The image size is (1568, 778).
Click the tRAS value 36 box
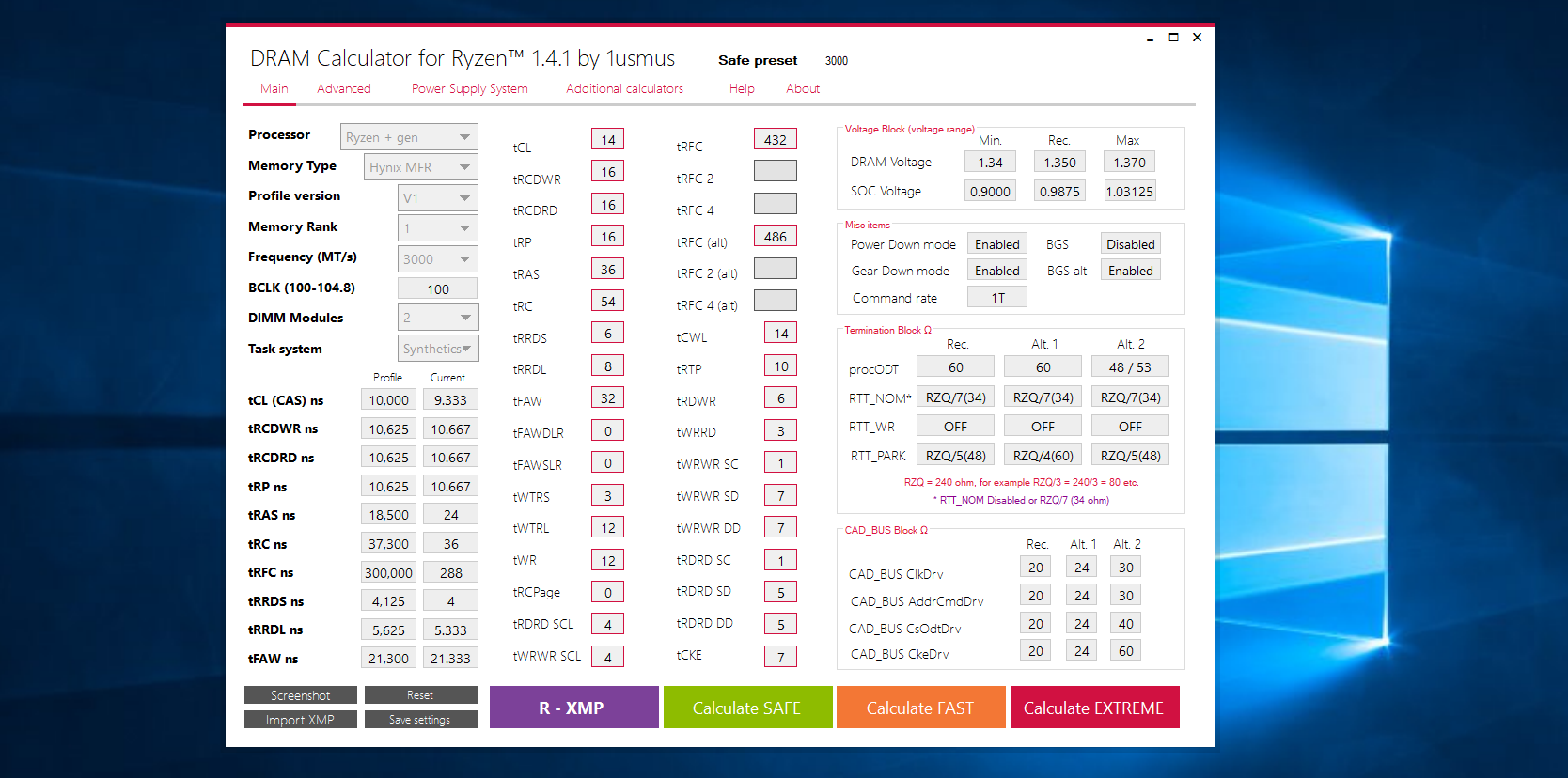(608, 270)
